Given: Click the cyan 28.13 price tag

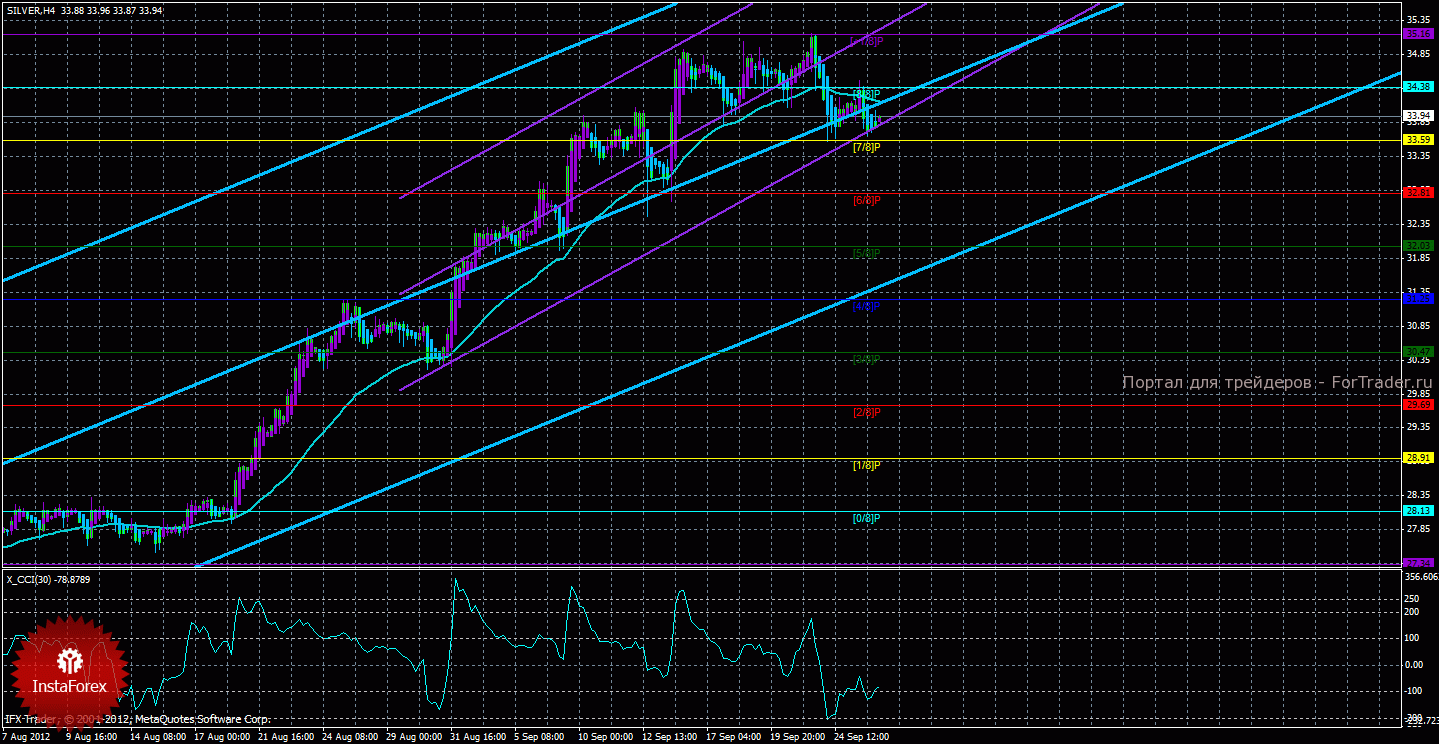Looking at the screenshot, I should (1419, 510).
